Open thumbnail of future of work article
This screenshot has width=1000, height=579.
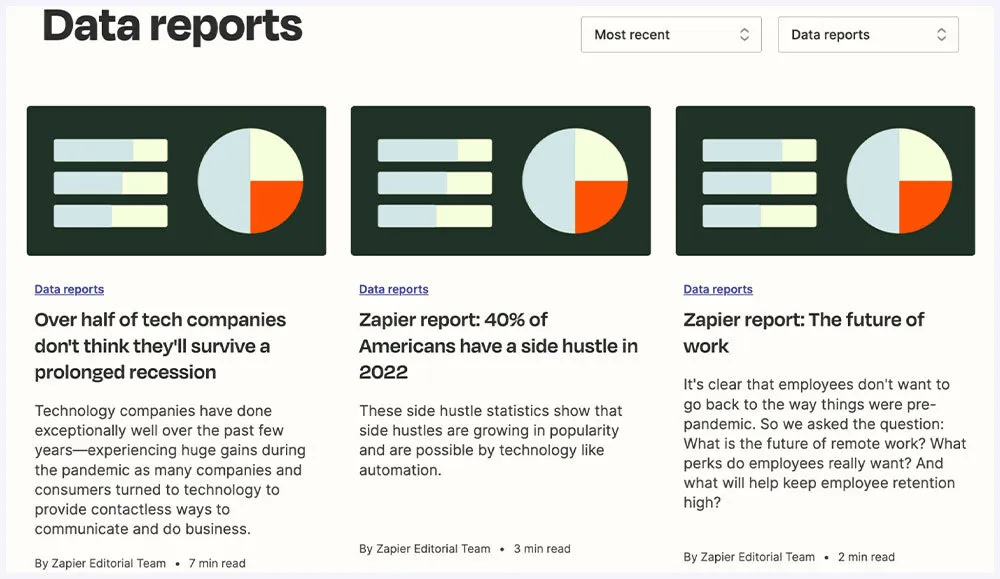click(825, 181)
